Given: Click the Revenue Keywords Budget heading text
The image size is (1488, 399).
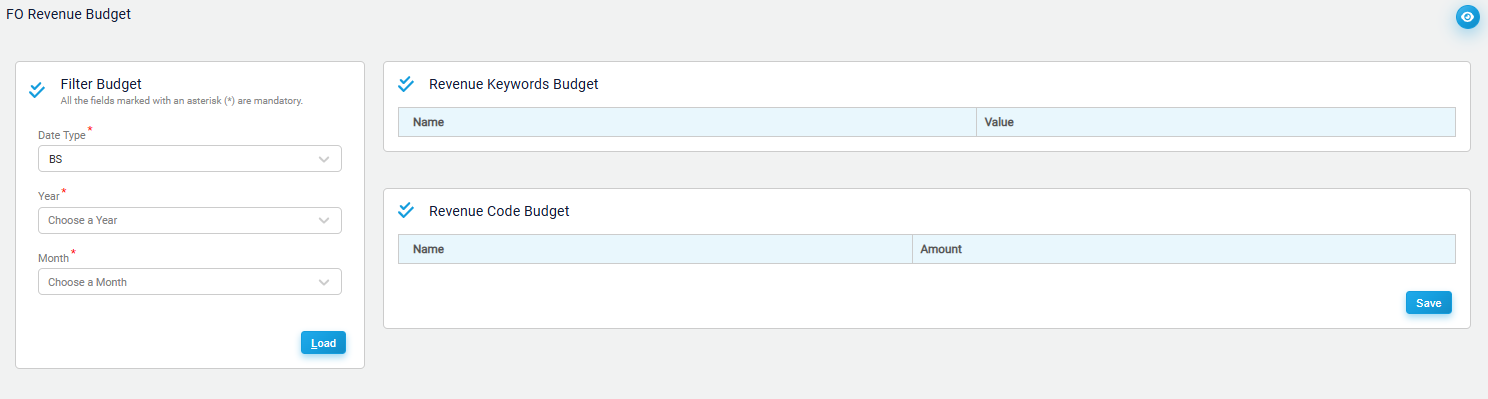Looking at the screenshot, I should (514, 84).
